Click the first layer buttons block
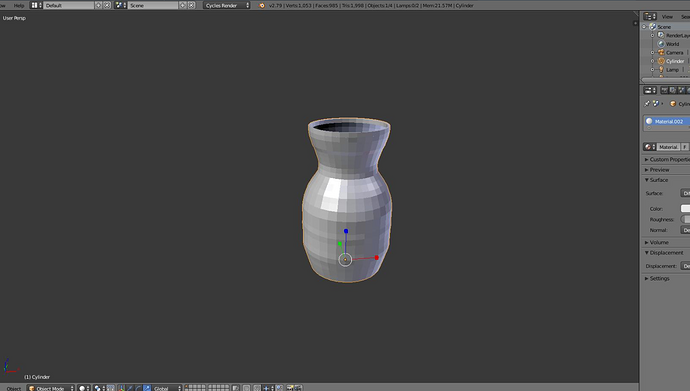This screenshot has width=690, height=391. click(195, 387)
